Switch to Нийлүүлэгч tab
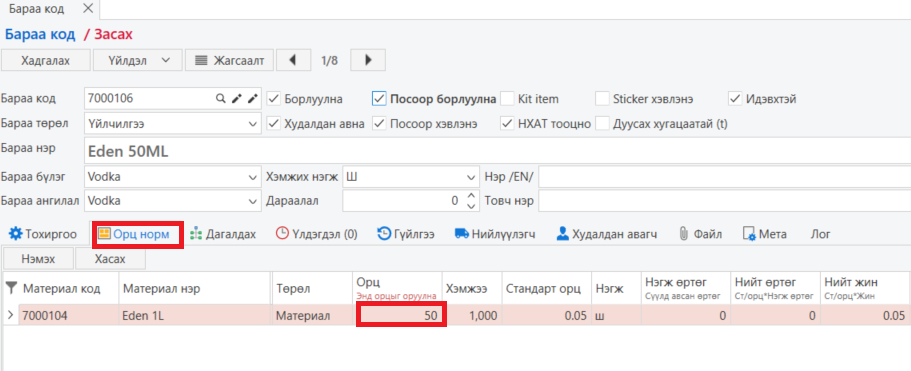Viewport: 911px width, 371px height. (x=495, y=234)
